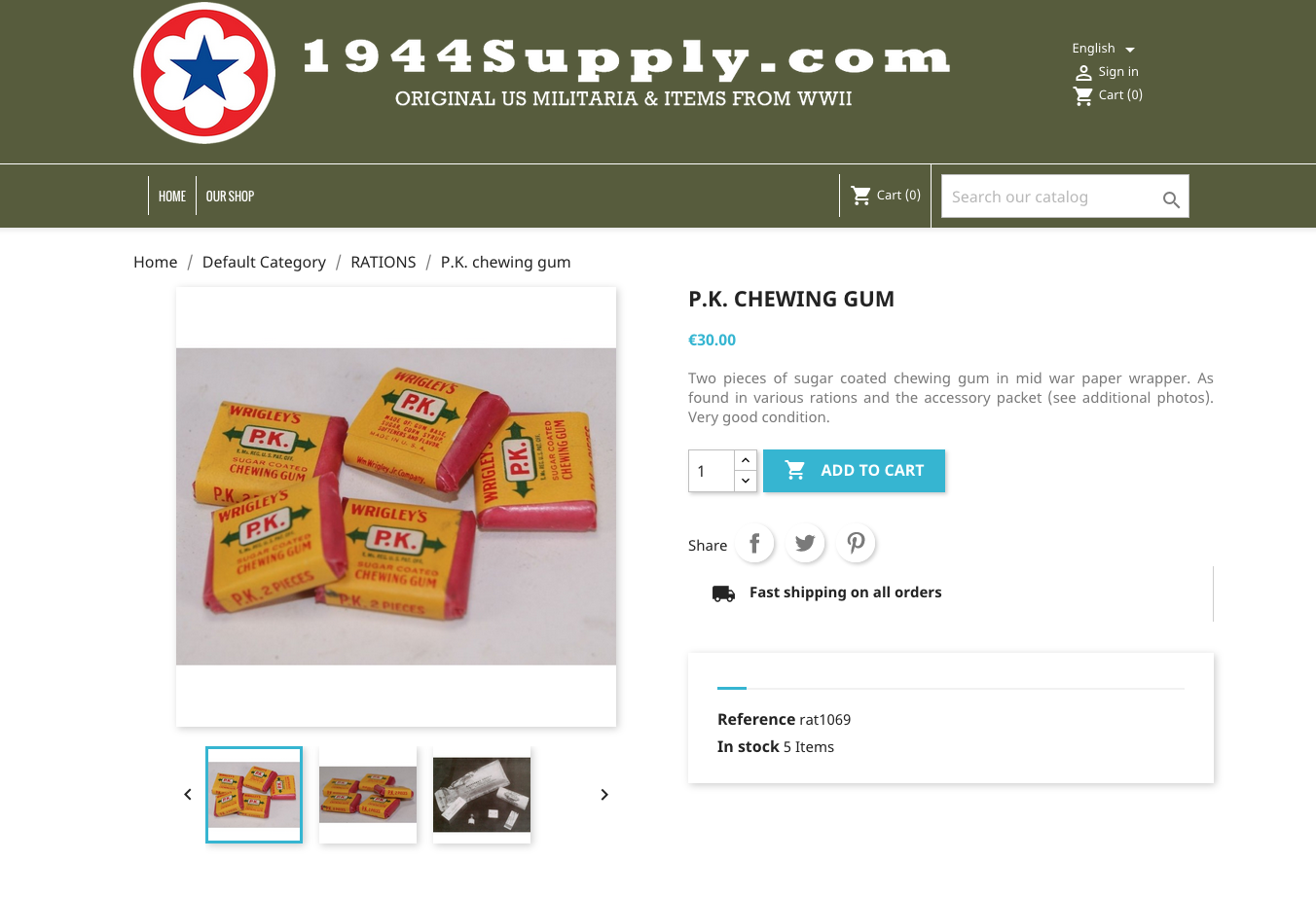
Task: Pin product with Pinterest icon
Action: (856, 543)
